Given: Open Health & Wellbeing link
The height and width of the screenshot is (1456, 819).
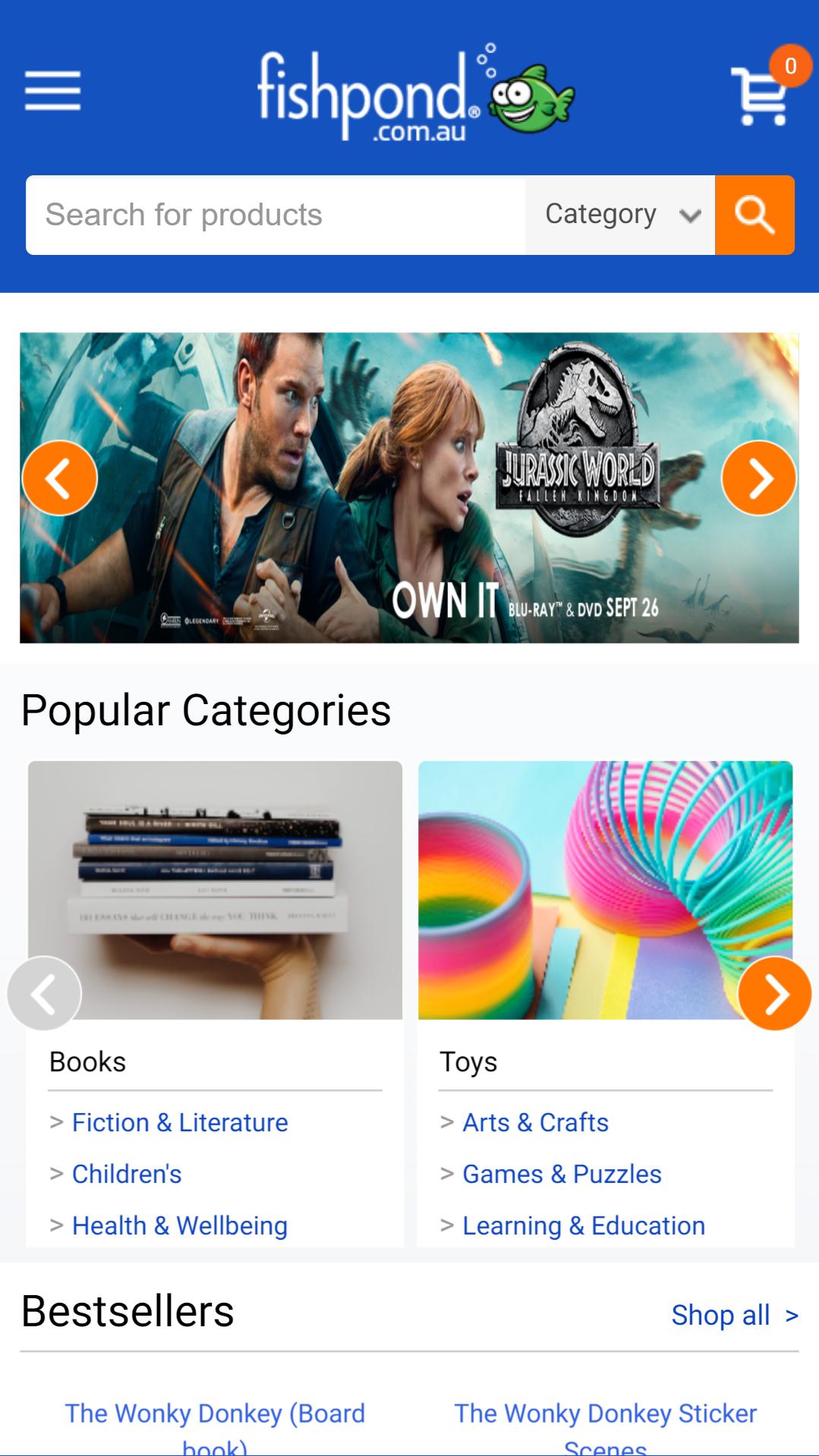Looking at the screenshot, I should [x=180, y=1225].
